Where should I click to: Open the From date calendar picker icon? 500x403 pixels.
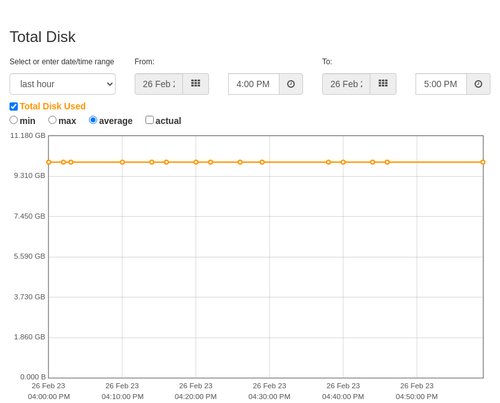196,84
